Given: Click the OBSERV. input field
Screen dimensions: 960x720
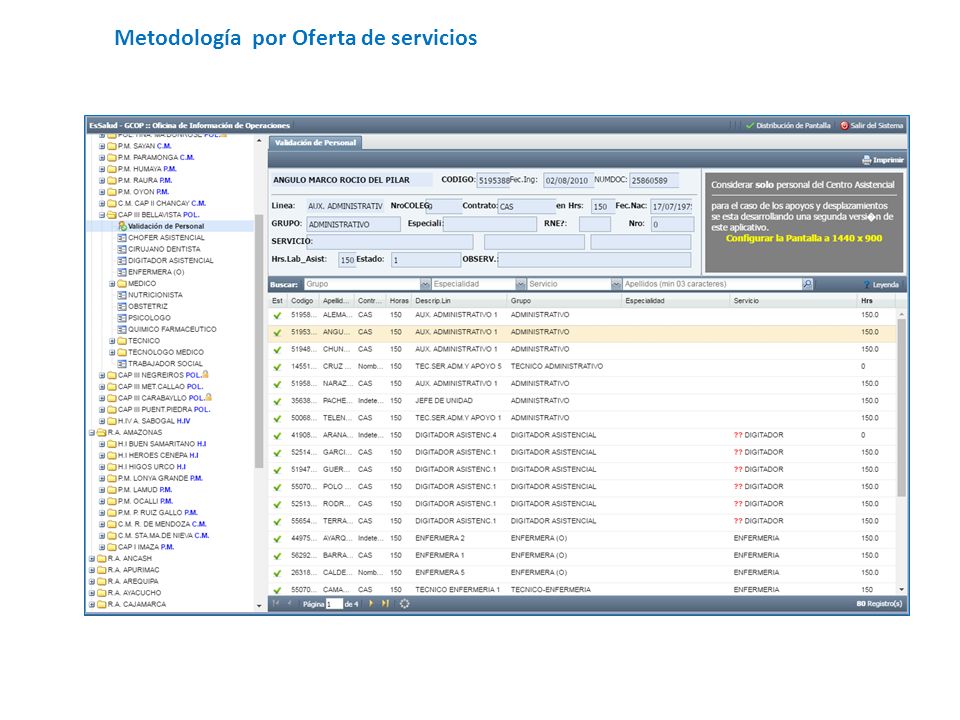Looking at the screenshot, I should [594, 260].
